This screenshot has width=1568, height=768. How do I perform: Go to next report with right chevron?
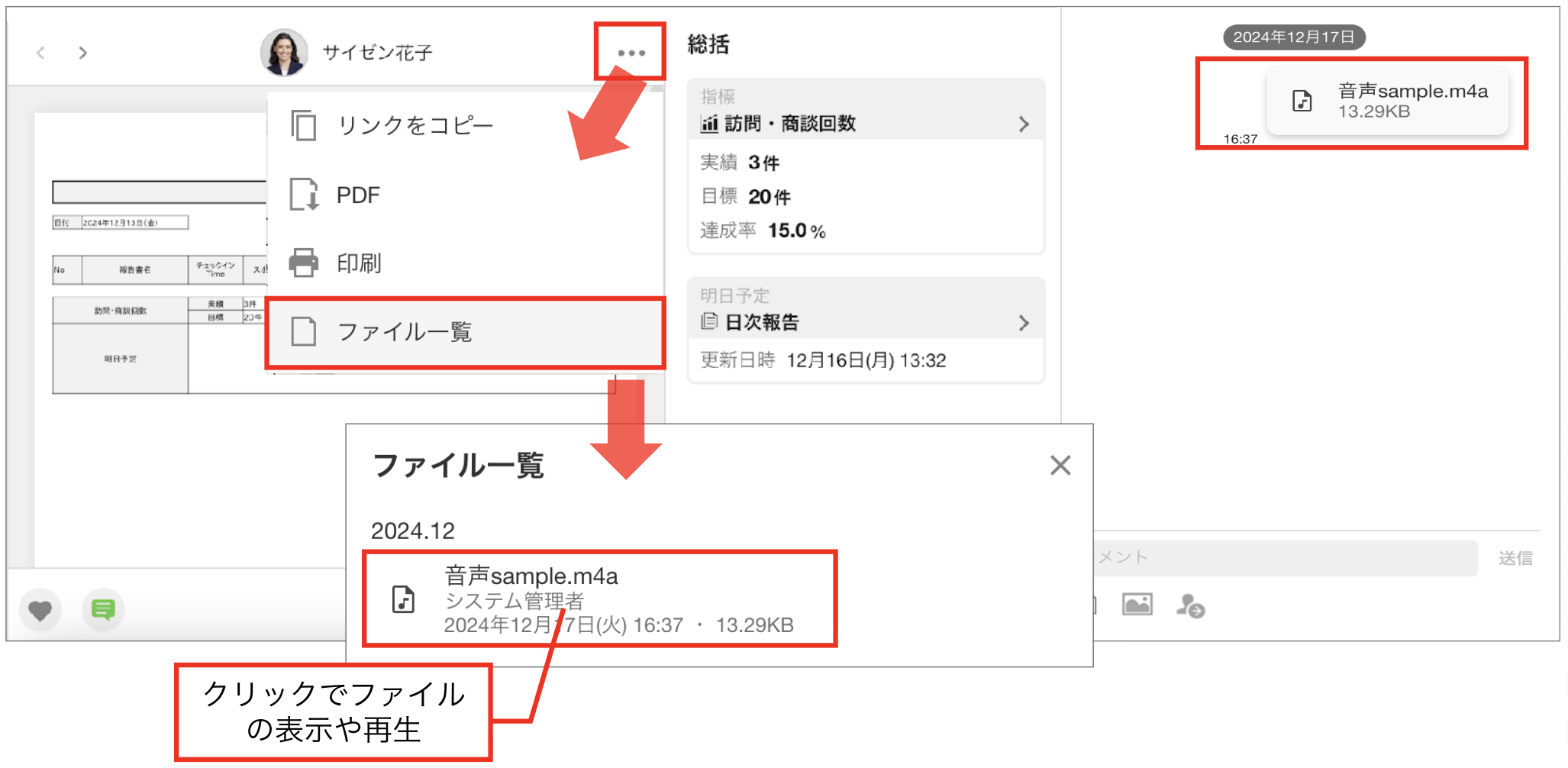pos(82,53)
